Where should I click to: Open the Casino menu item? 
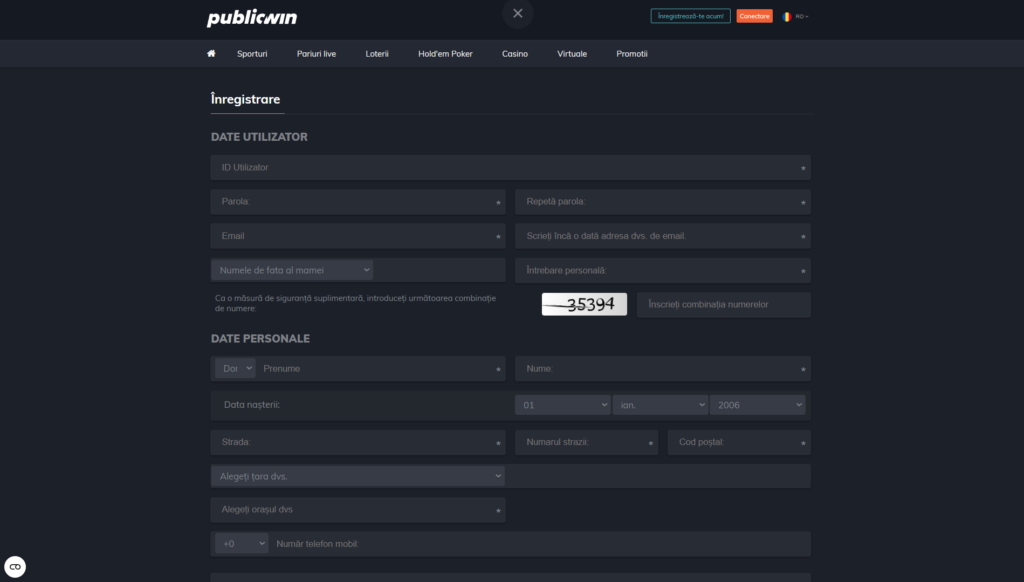515,54
